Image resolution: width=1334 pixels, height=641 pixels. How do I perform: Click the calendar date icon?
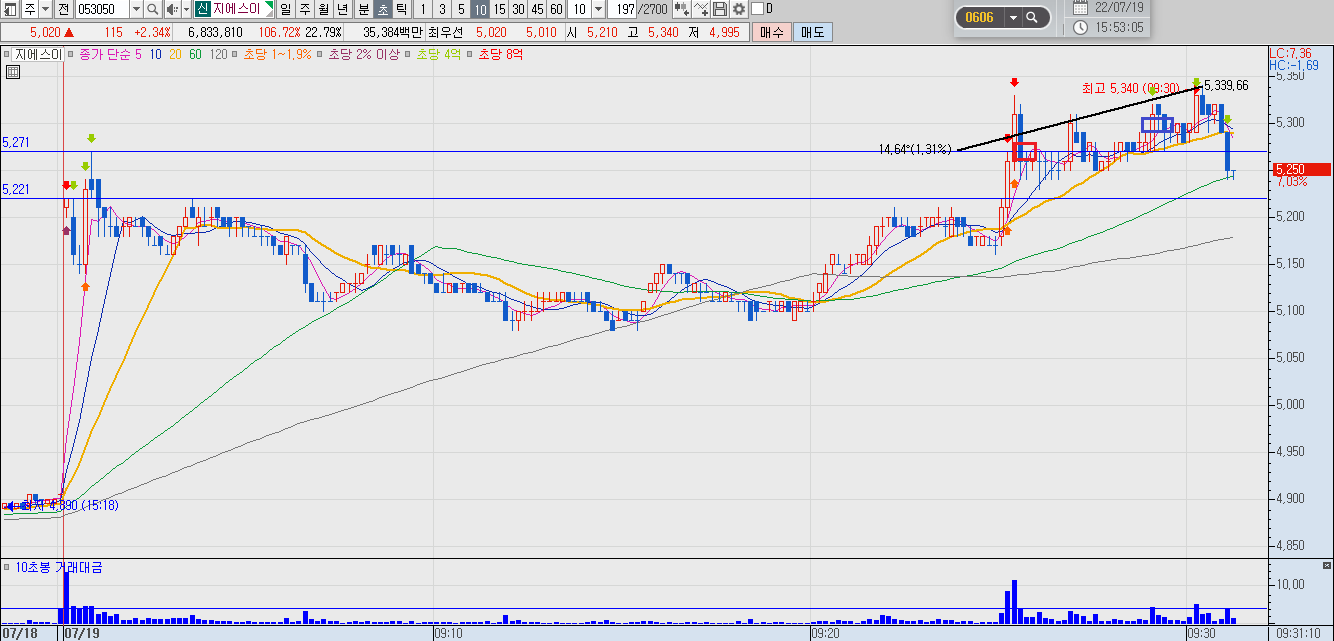(1081, 7)
